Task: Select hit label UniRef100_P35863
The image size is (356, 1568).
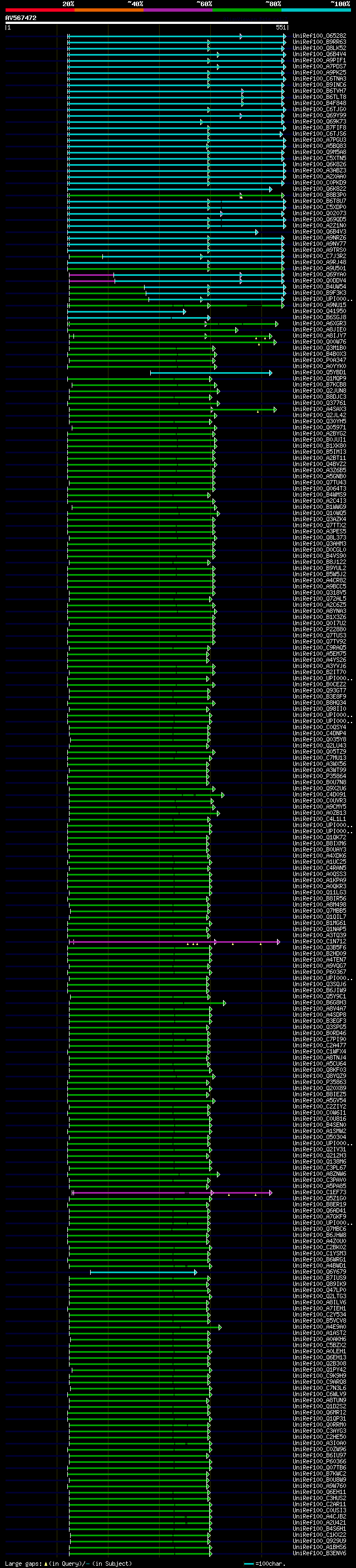Action: point(319,1082)
